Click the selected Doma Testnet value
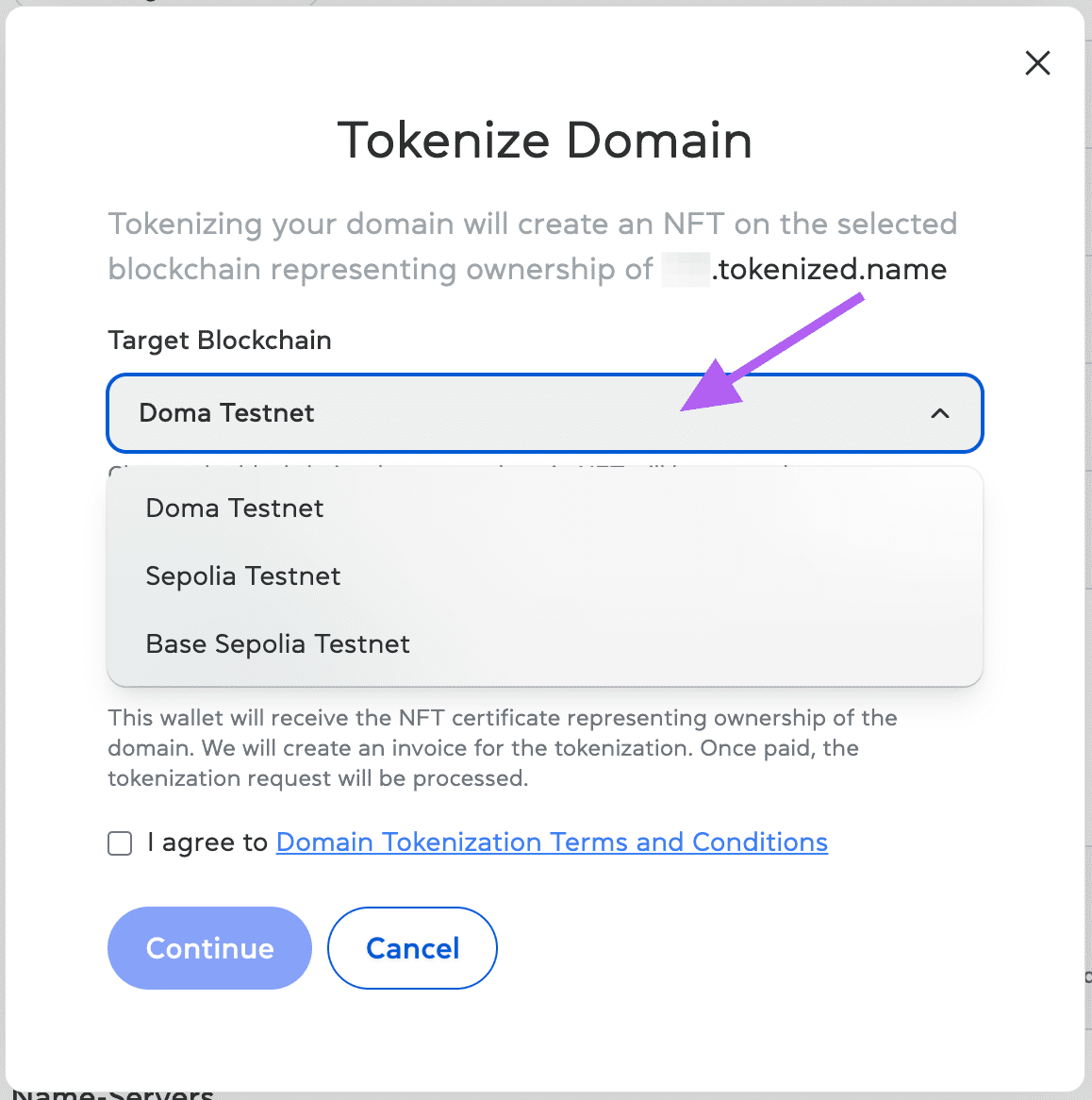The width and height of the screenshot is (1092, 1100). click(x=226, y=413)
